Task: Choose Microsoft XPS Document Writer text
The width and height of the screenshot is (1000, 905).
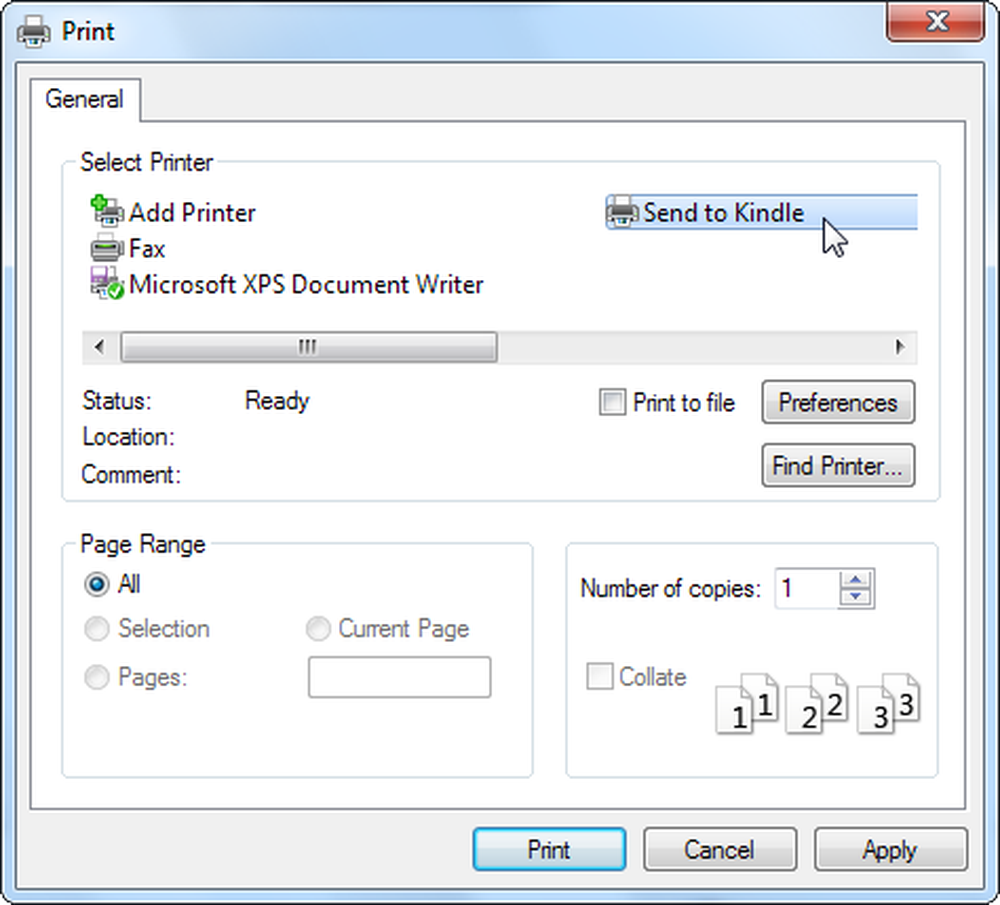Action: point(306,284)
